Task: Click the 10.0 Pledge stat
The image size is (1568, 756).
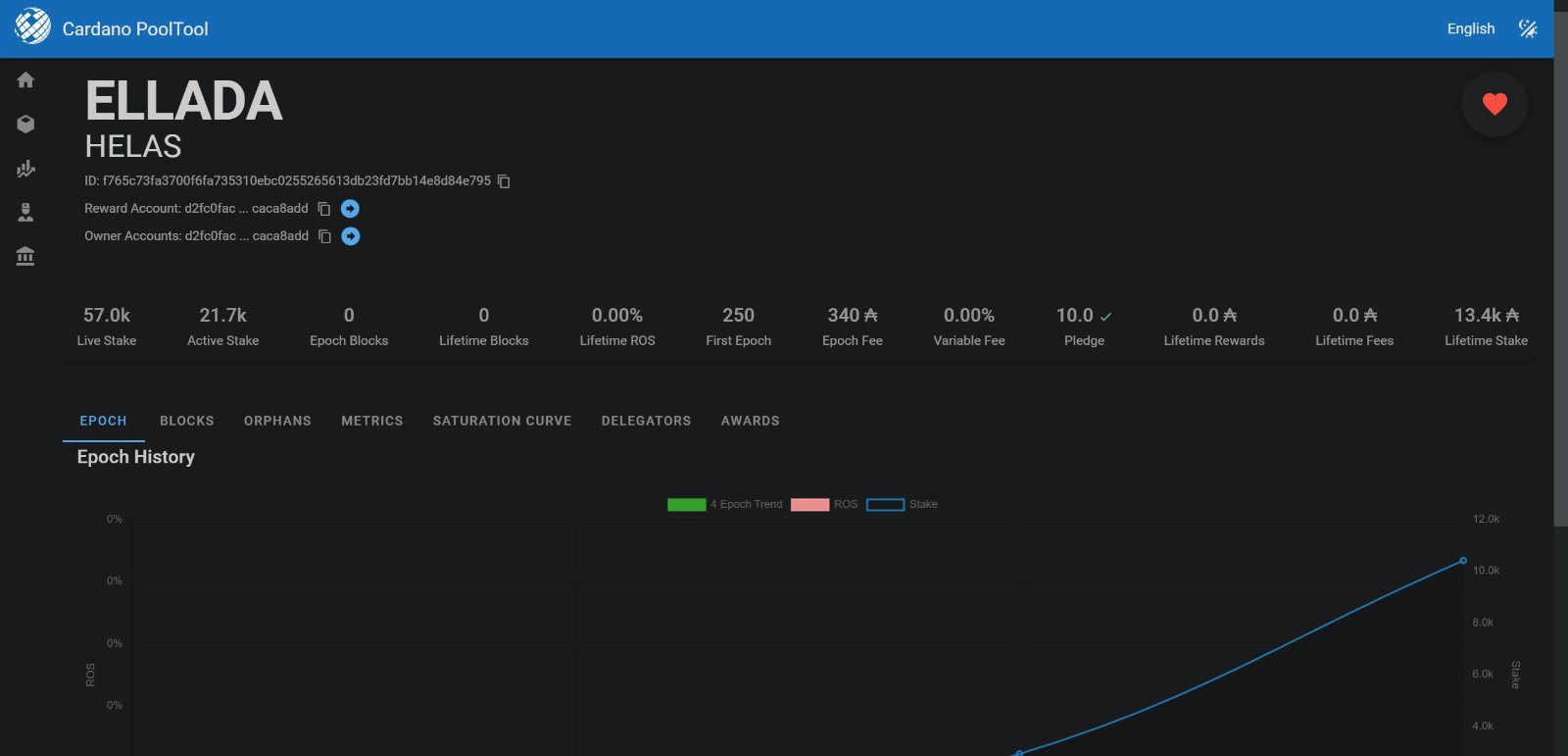Action: [1084, 327]
